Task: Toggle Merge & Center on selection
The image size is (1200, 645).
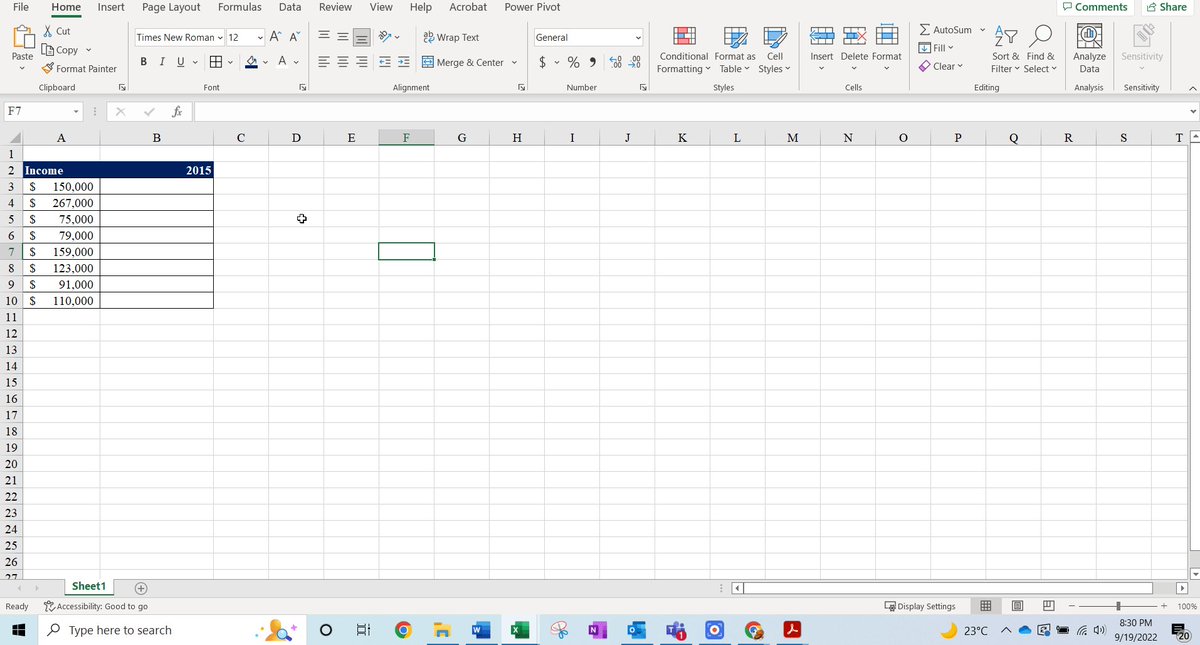Action: pos(462,61)
